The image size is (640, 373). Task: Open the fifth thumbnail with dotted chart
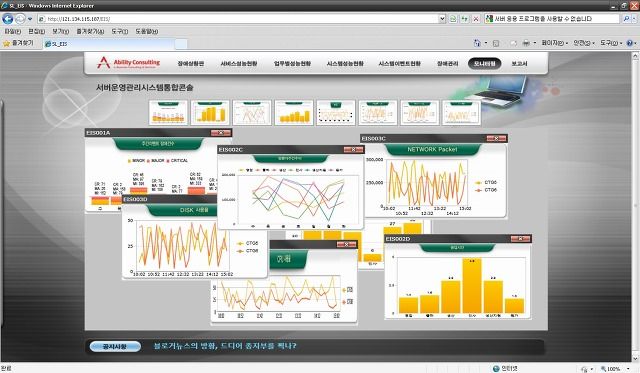tap(336, 112)
